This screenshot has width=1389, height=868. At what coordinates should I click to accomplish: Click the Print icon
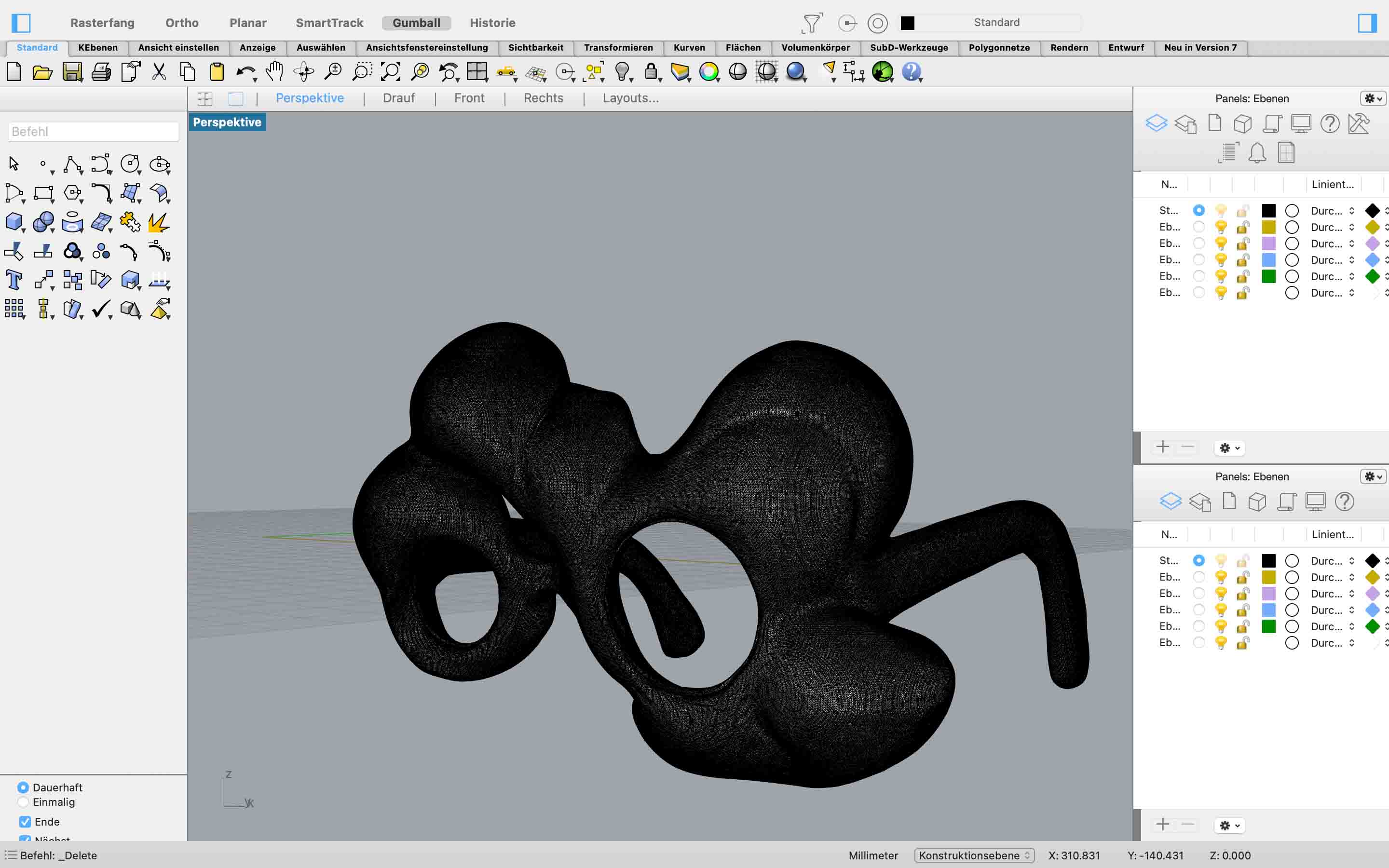coord(101,72)
